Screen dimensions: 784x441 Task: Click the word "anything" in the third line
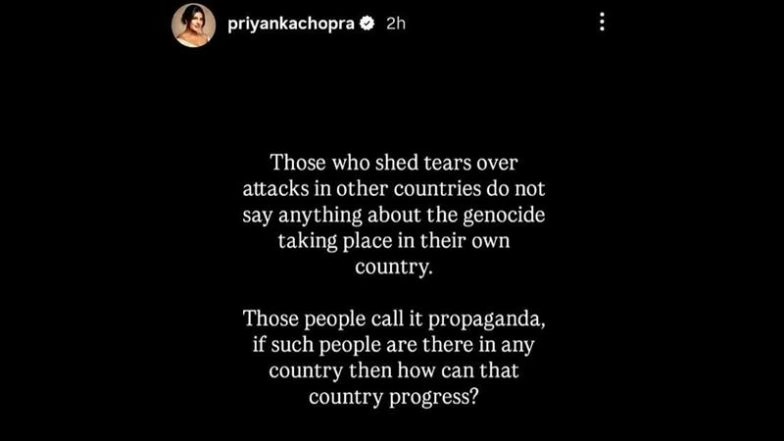coord(320,216)
